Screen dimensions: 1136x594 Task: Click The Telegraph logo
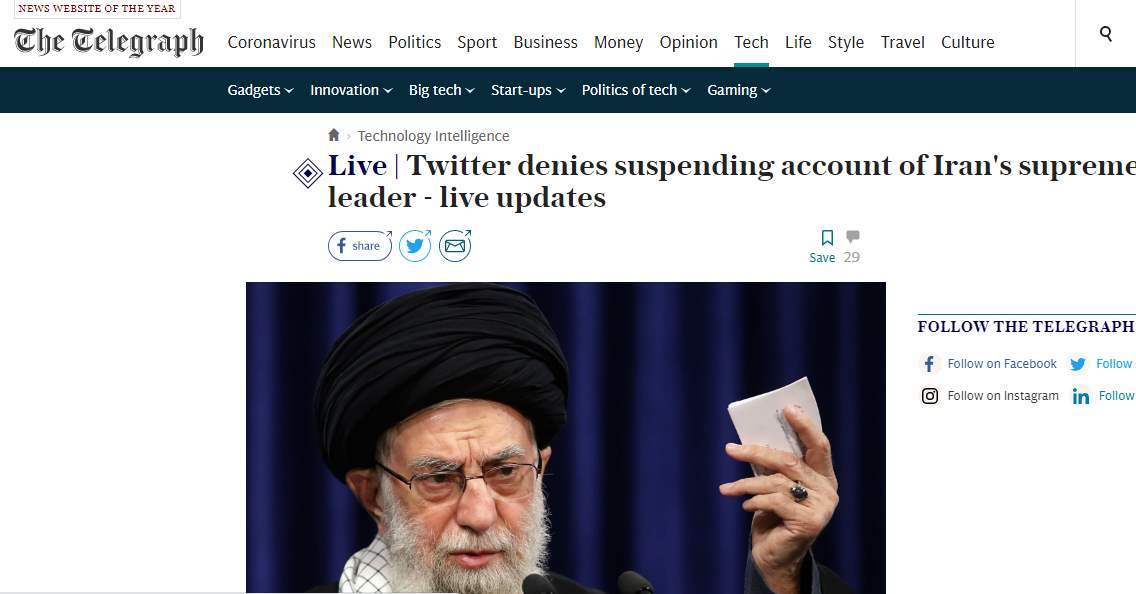point(109,42)
